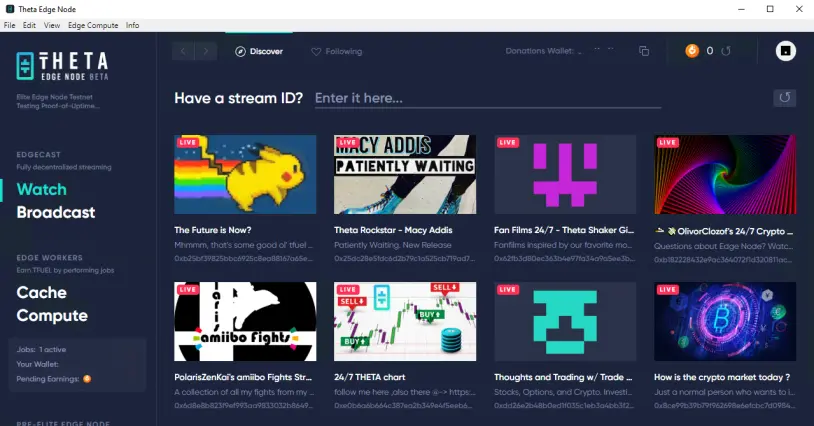The width and height of the screenshot is (814, 426).
Task: Click LIVE badge on Fan Films stream
Action: (x=507, y=142)
